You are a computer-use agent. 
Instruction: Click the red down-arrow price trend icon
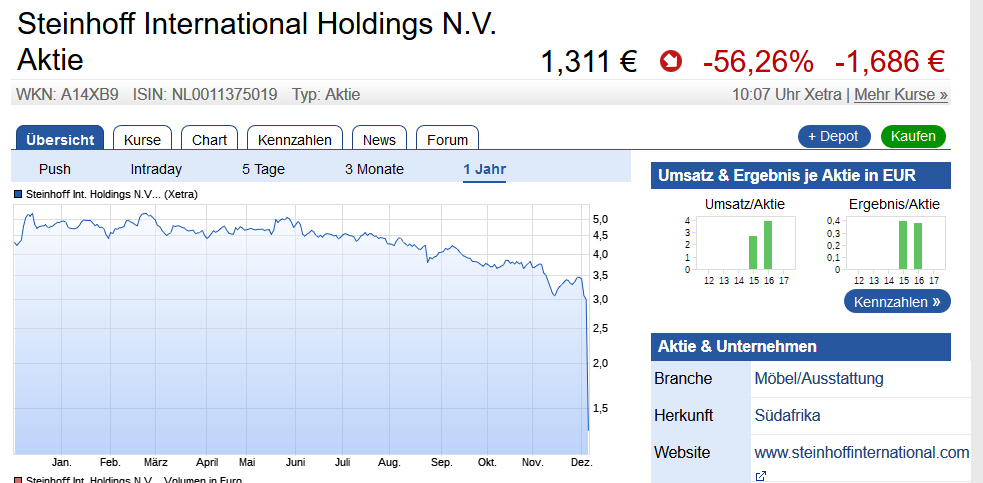click(x=670, y=62)
